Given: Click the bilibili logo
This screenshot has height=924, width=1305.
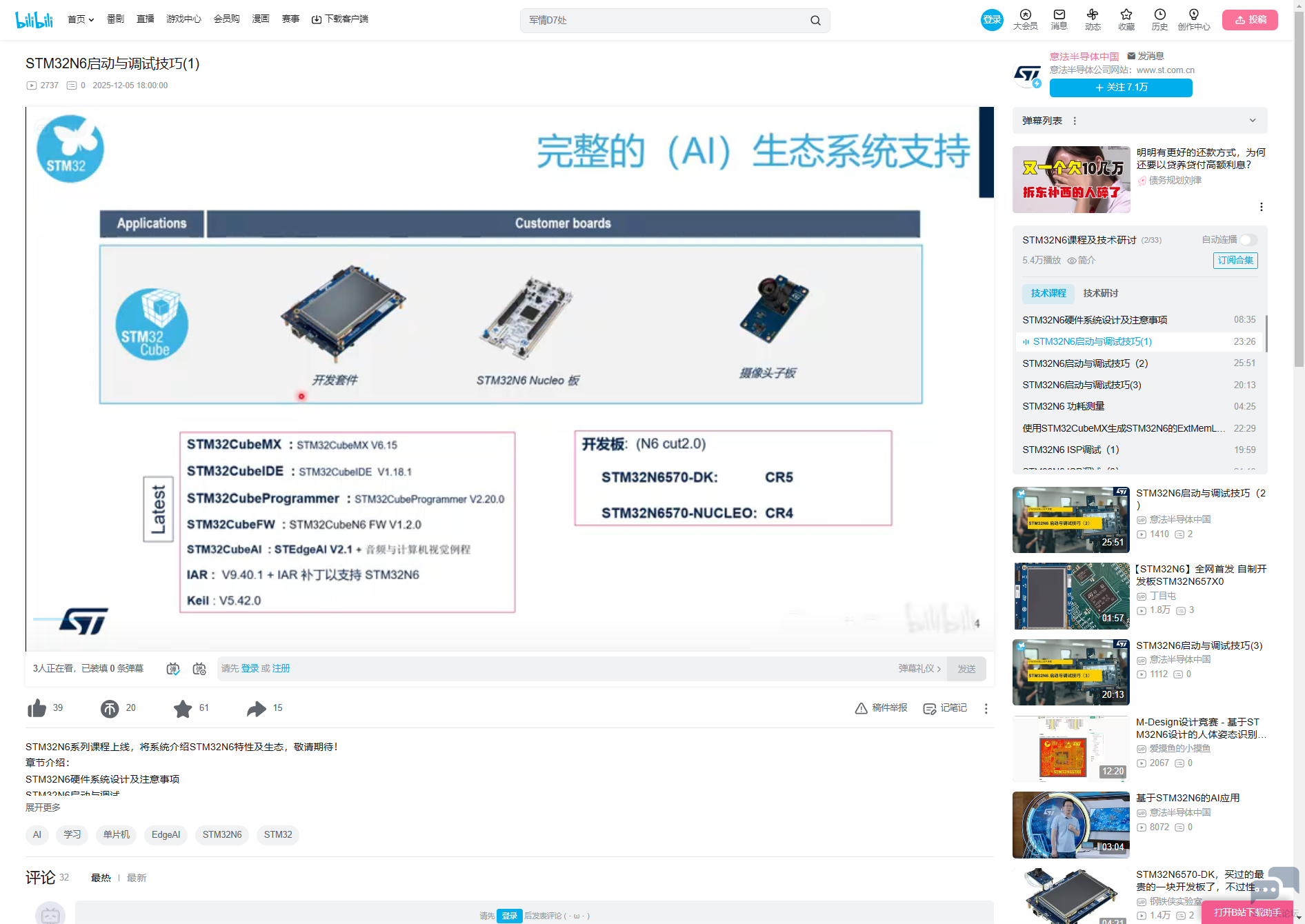Looking at the screenshot, I should (34, 19).
